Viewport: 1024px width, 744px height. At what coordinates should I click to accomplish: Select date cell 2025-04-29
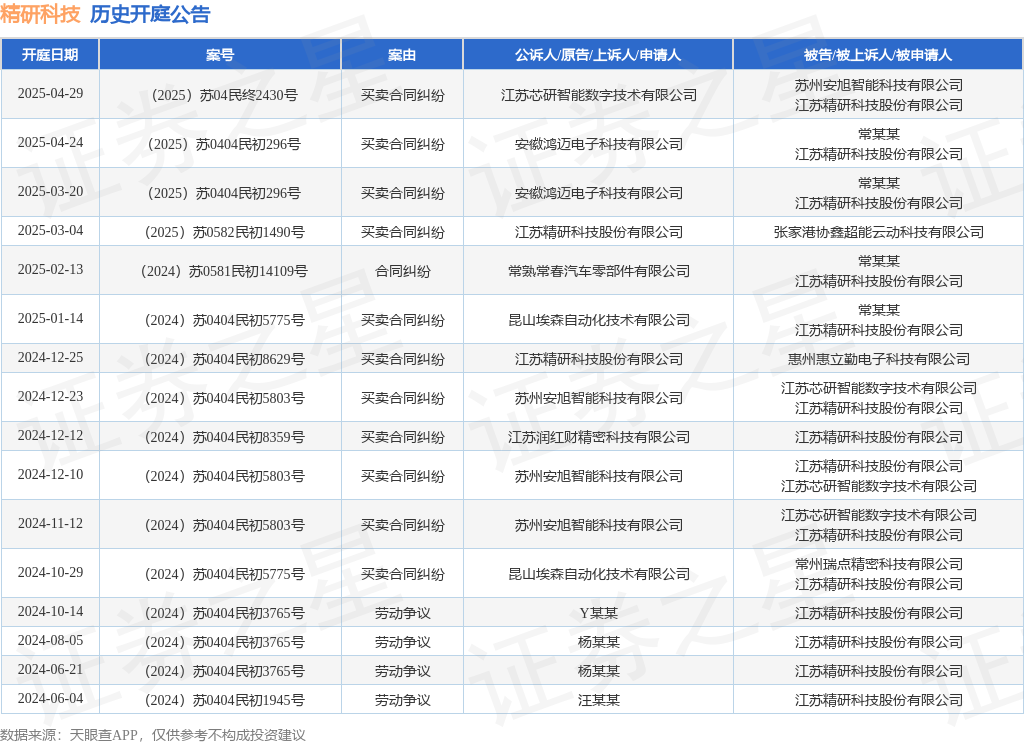click(50, 93)
